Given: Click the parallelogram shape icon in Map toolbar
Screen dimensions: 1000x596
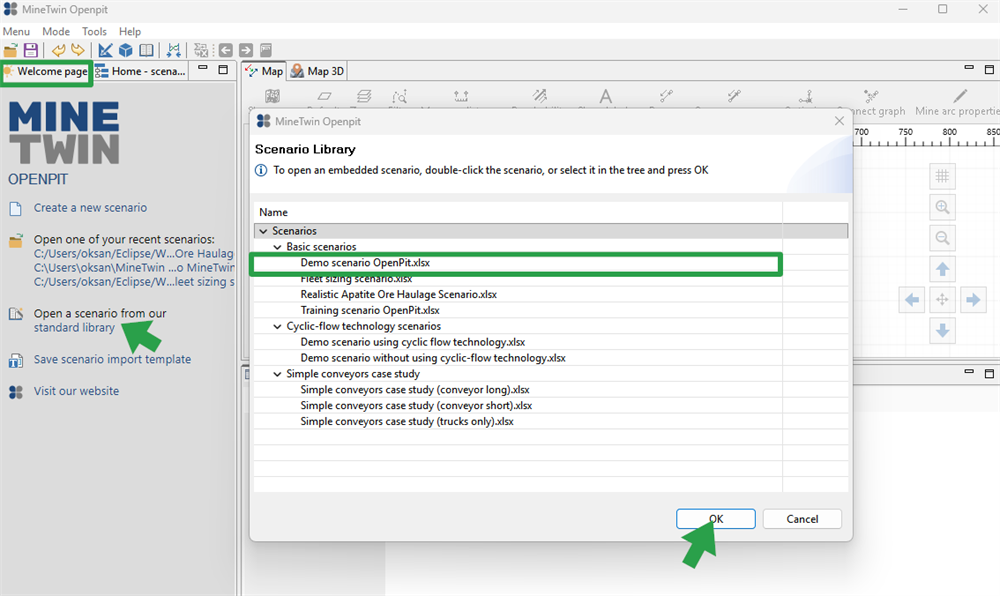Looking at the screenshot, I should 324,96.
